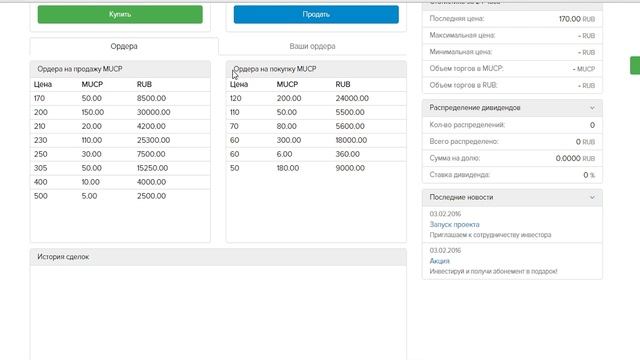This screenshot has width=640, height=360.
Task: Select sell order at price 400
Action: 120,182
